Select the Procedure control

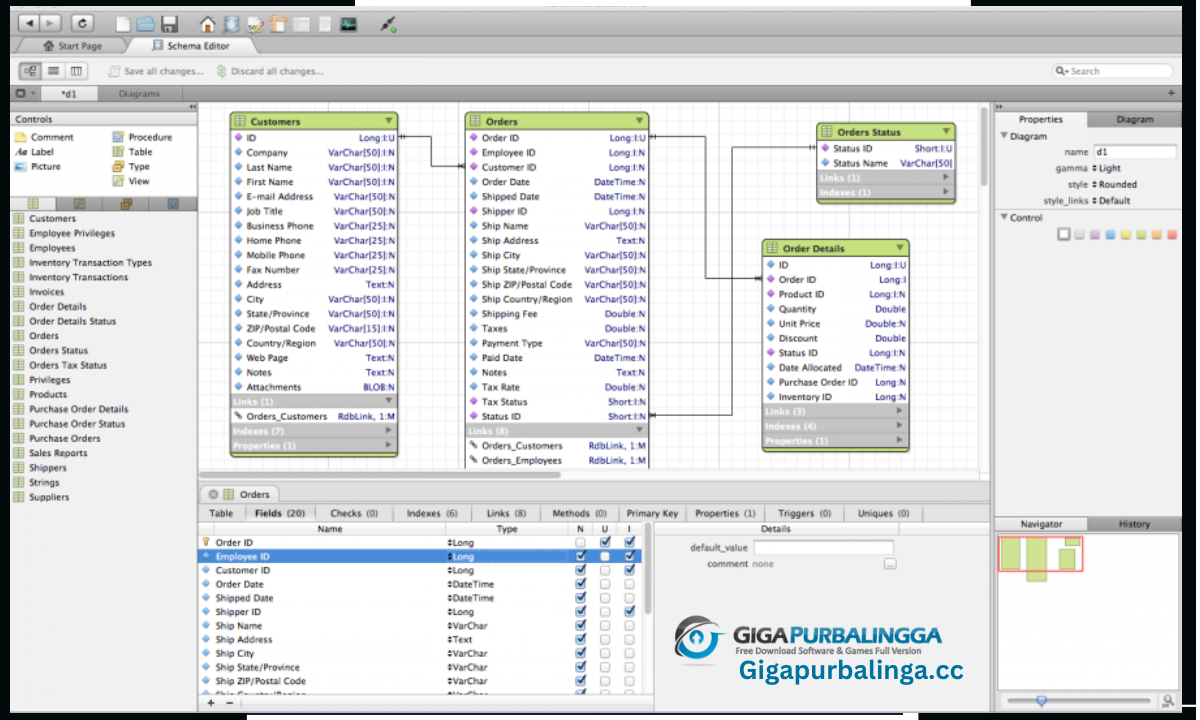pos(142,137)
